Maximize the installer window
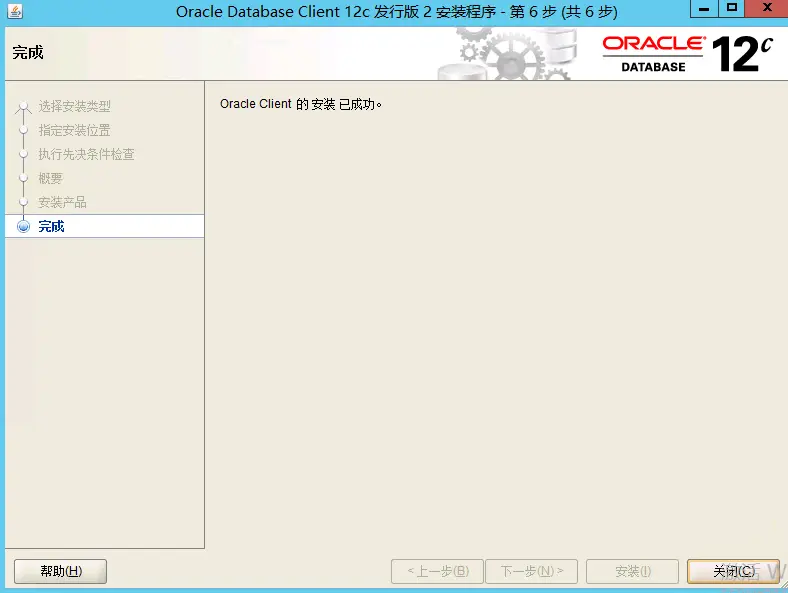788x593 pixels. tap(731, 9)
